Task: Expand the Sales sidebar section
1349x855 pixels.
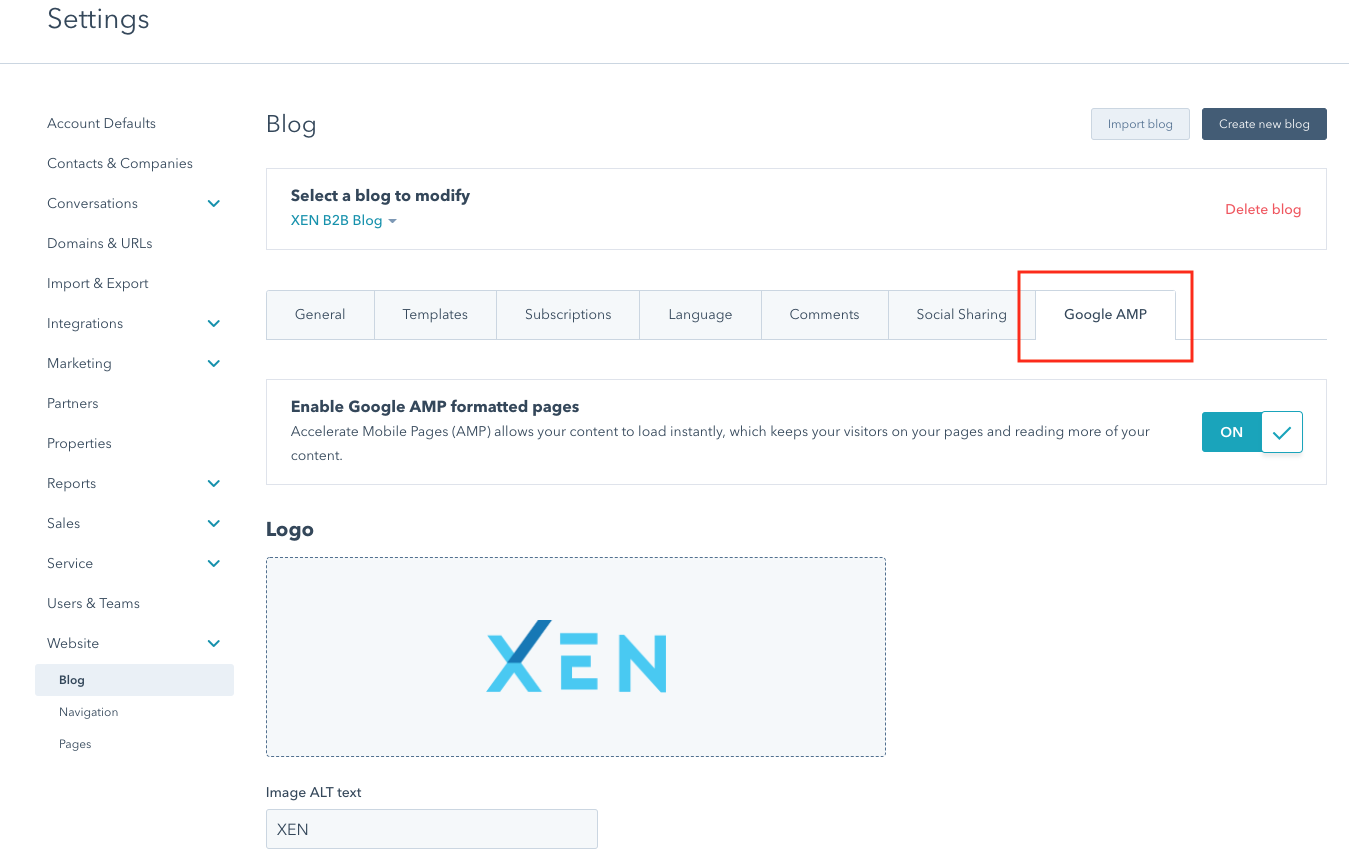Action: [213, 523]
